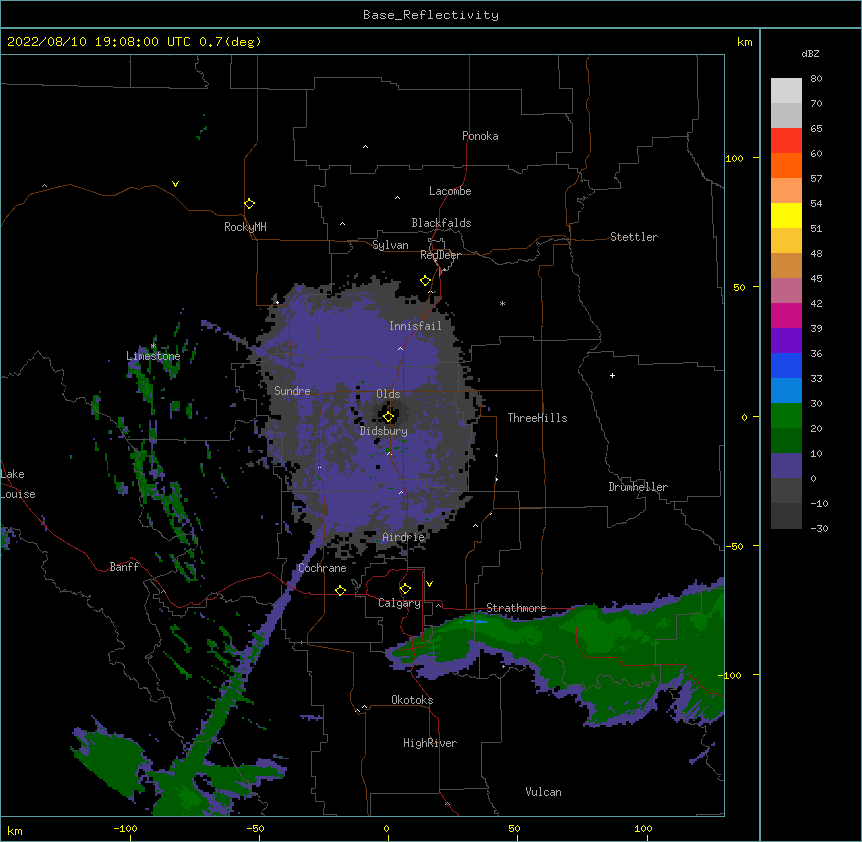Pick the 30 dBZ green swatch

coord(786,416)
